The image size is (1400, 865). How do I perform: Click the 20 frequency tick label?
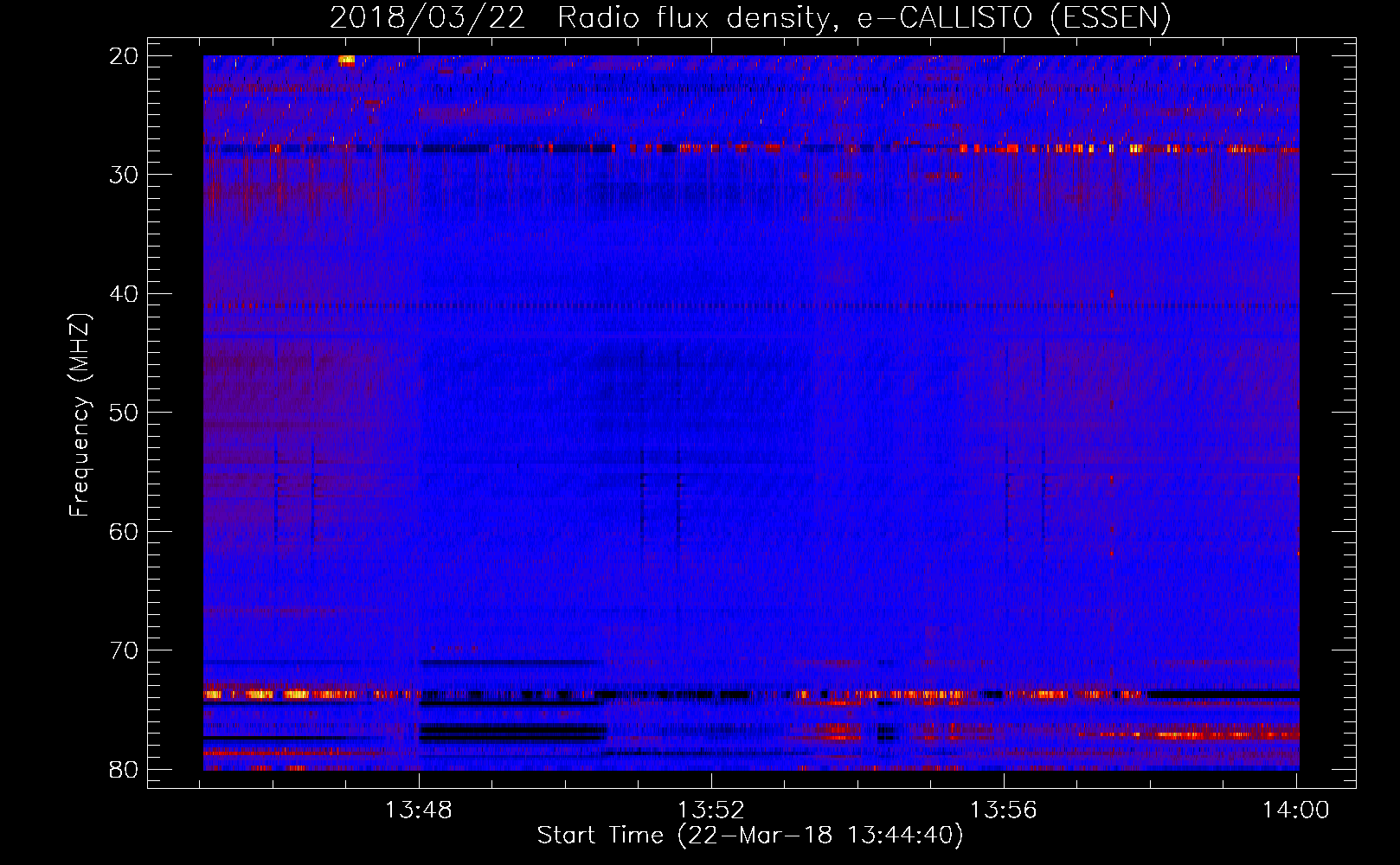pos(124,56)
